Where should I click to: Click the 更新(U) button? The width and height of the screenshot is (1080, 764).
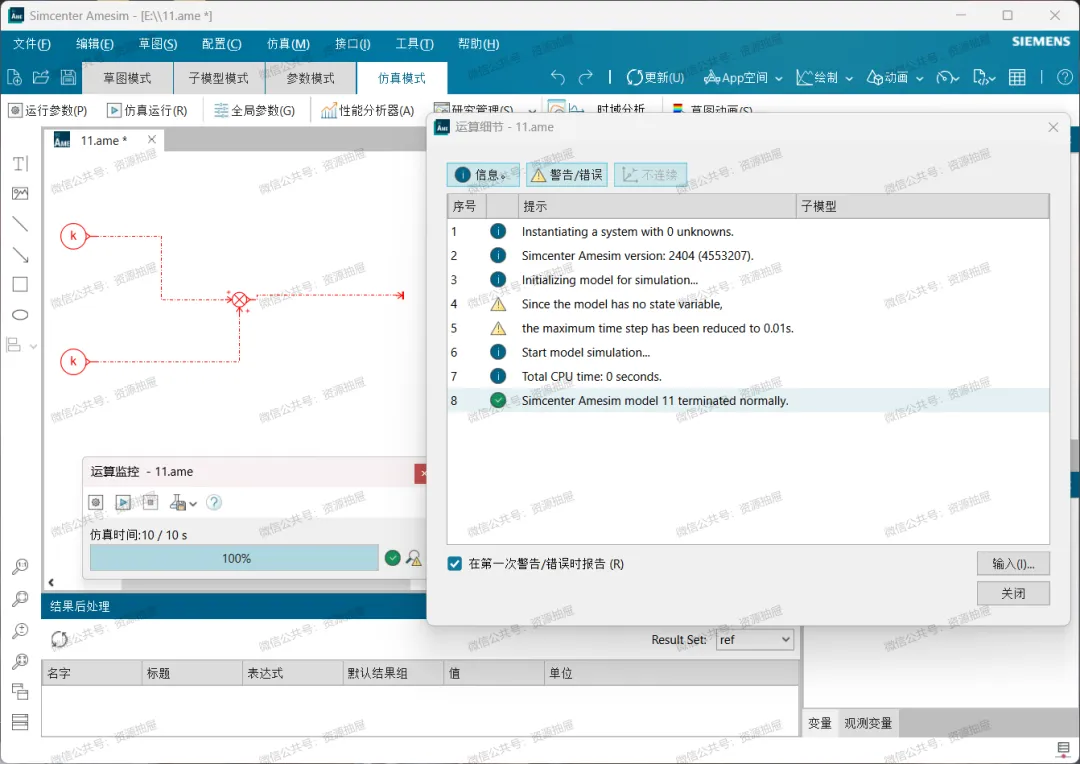pyautogui.click(x=655, y=78)
